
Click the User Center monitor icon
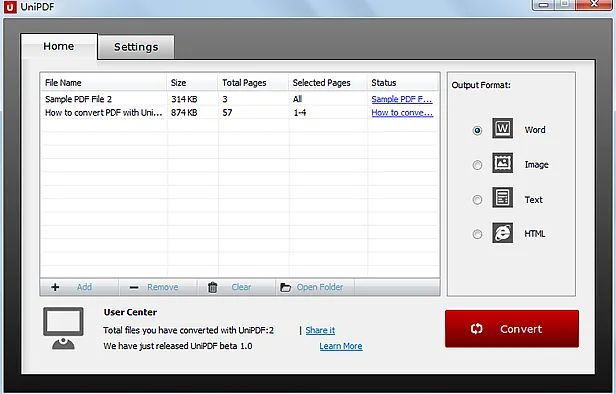click(63, 328)
